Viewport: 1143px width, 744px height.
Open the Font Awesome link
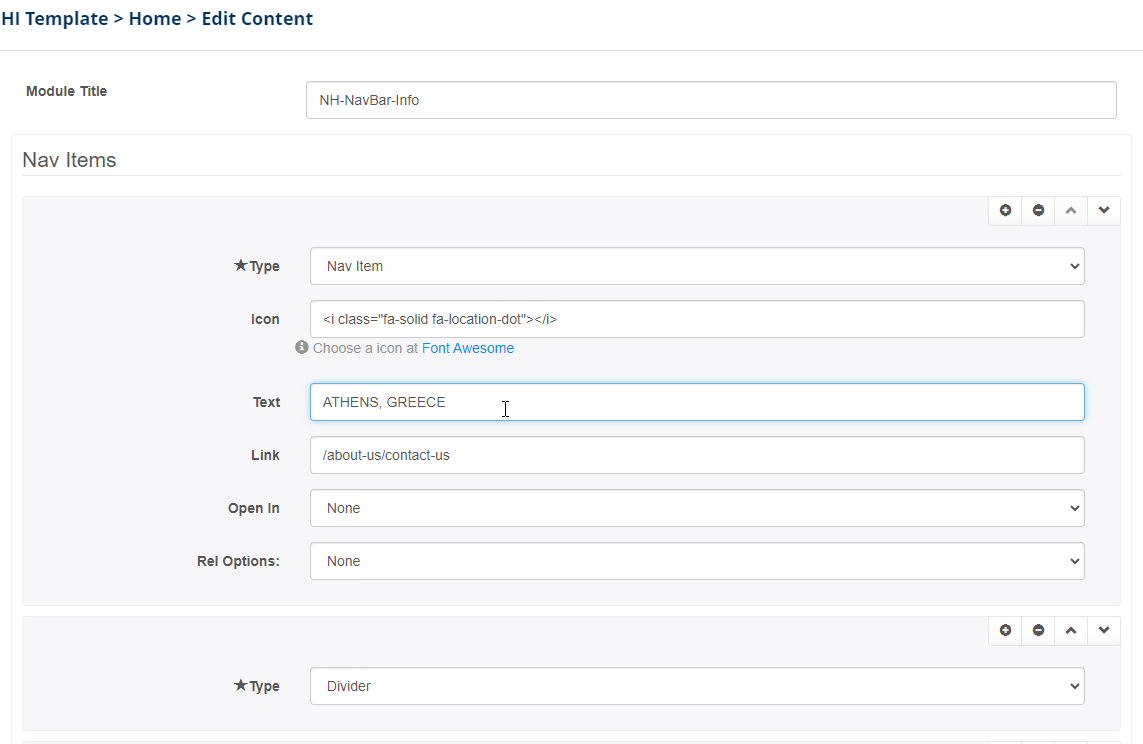pos(467,348)
